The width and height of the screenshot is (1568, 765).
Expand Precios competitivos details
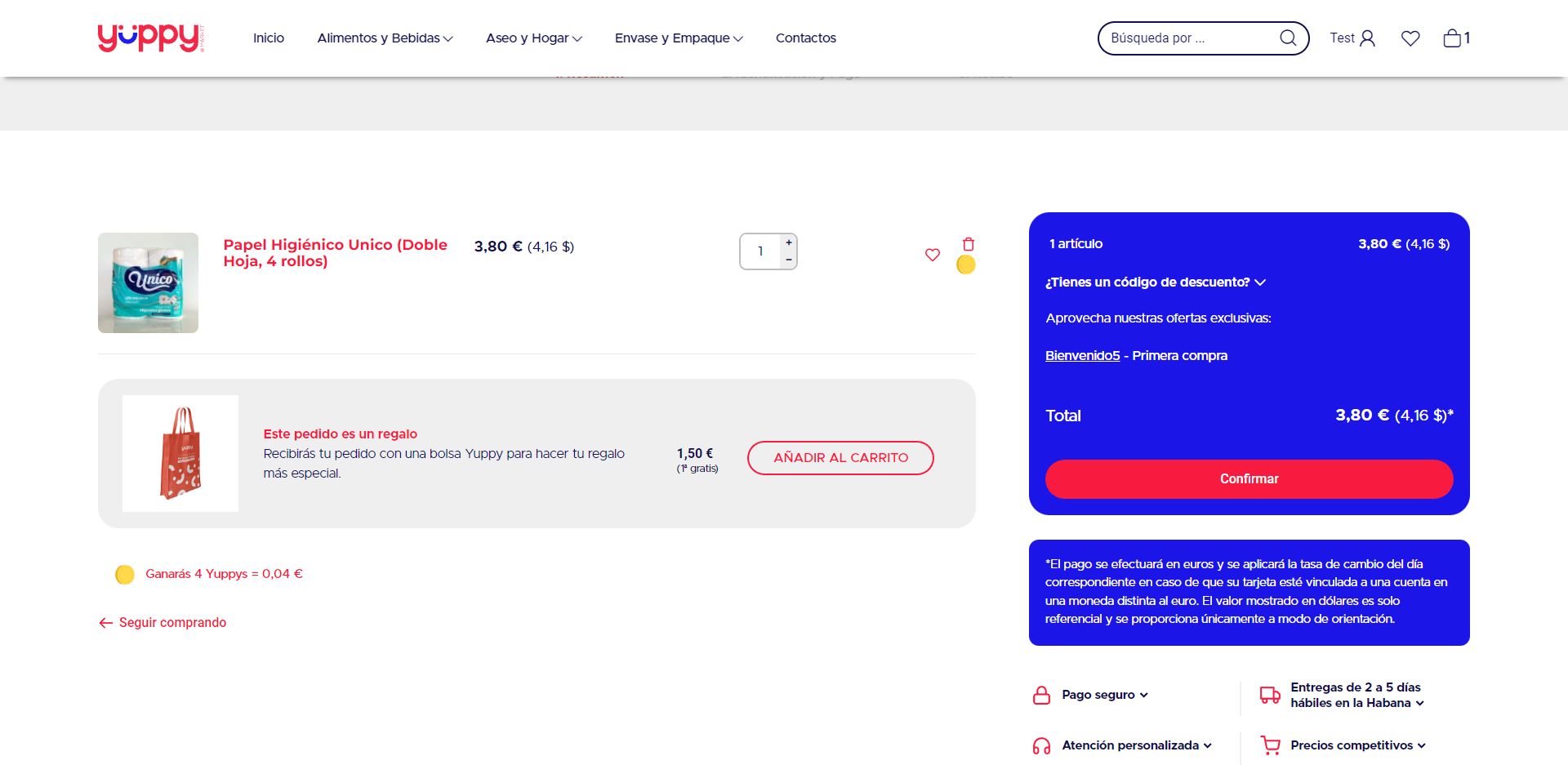1358,745
